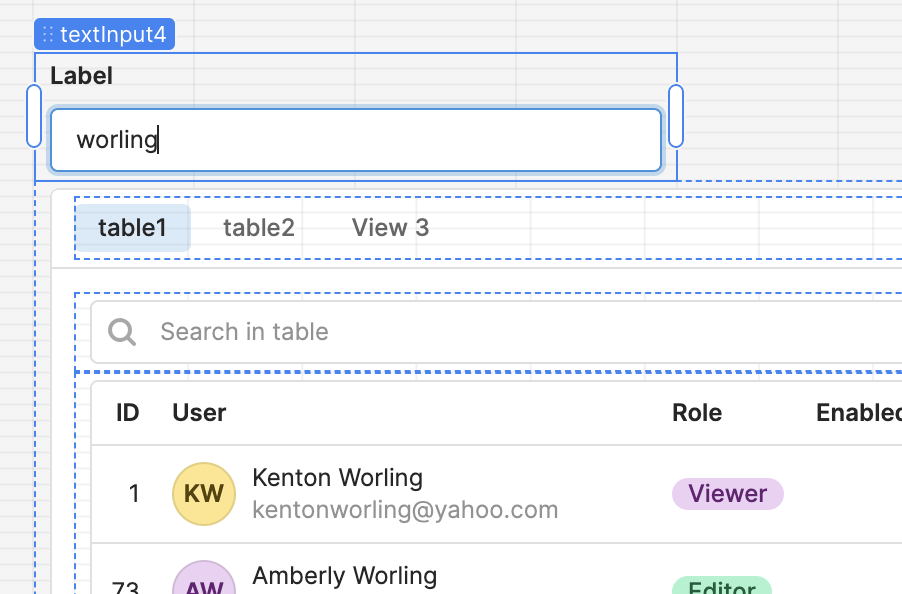Select the View 3 tab
Image resolution: width=902 pixels, height=594 pixels.
tap(390, 228)
